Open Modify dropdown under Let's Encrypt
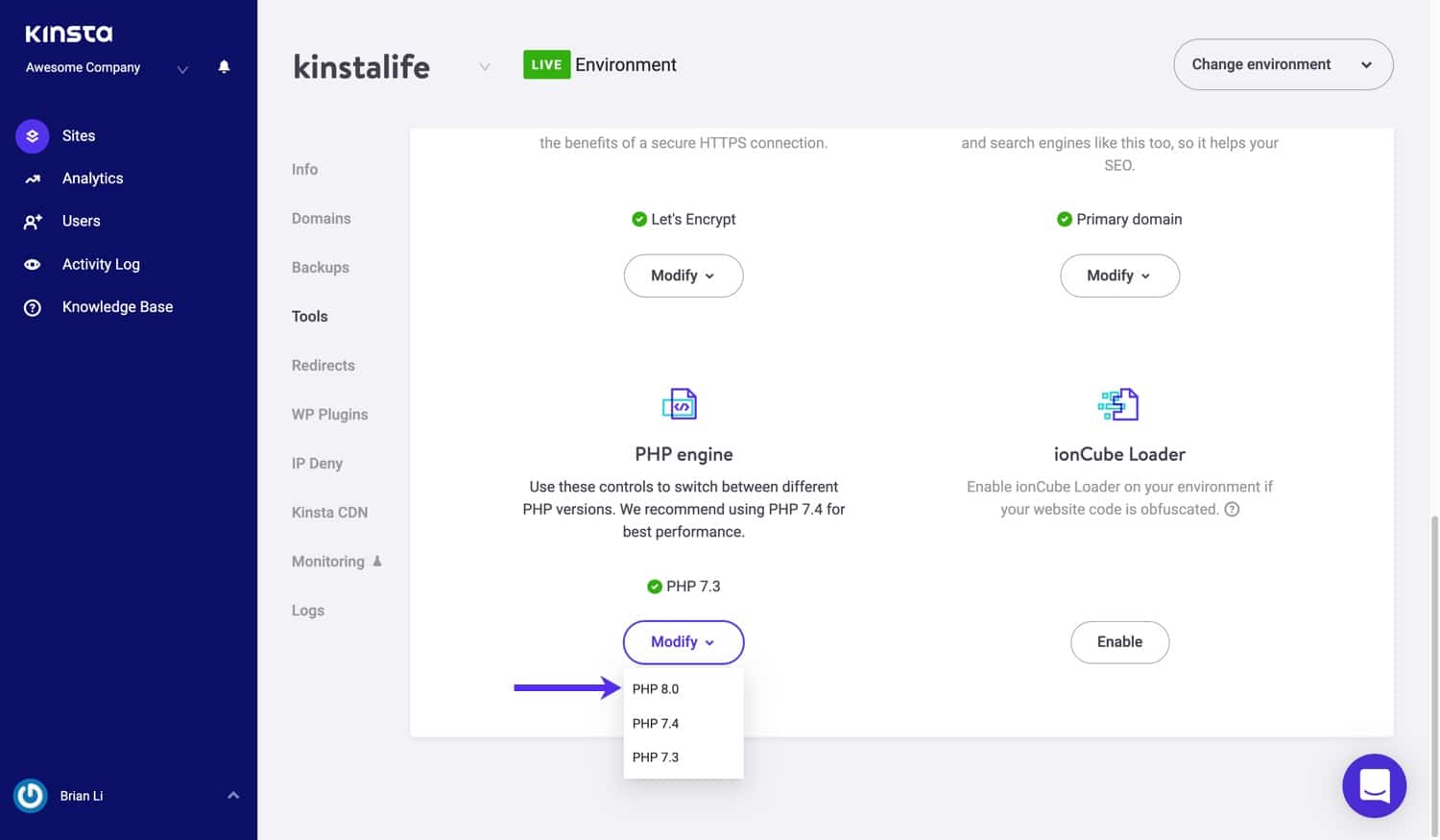 (x=684, y=276)
